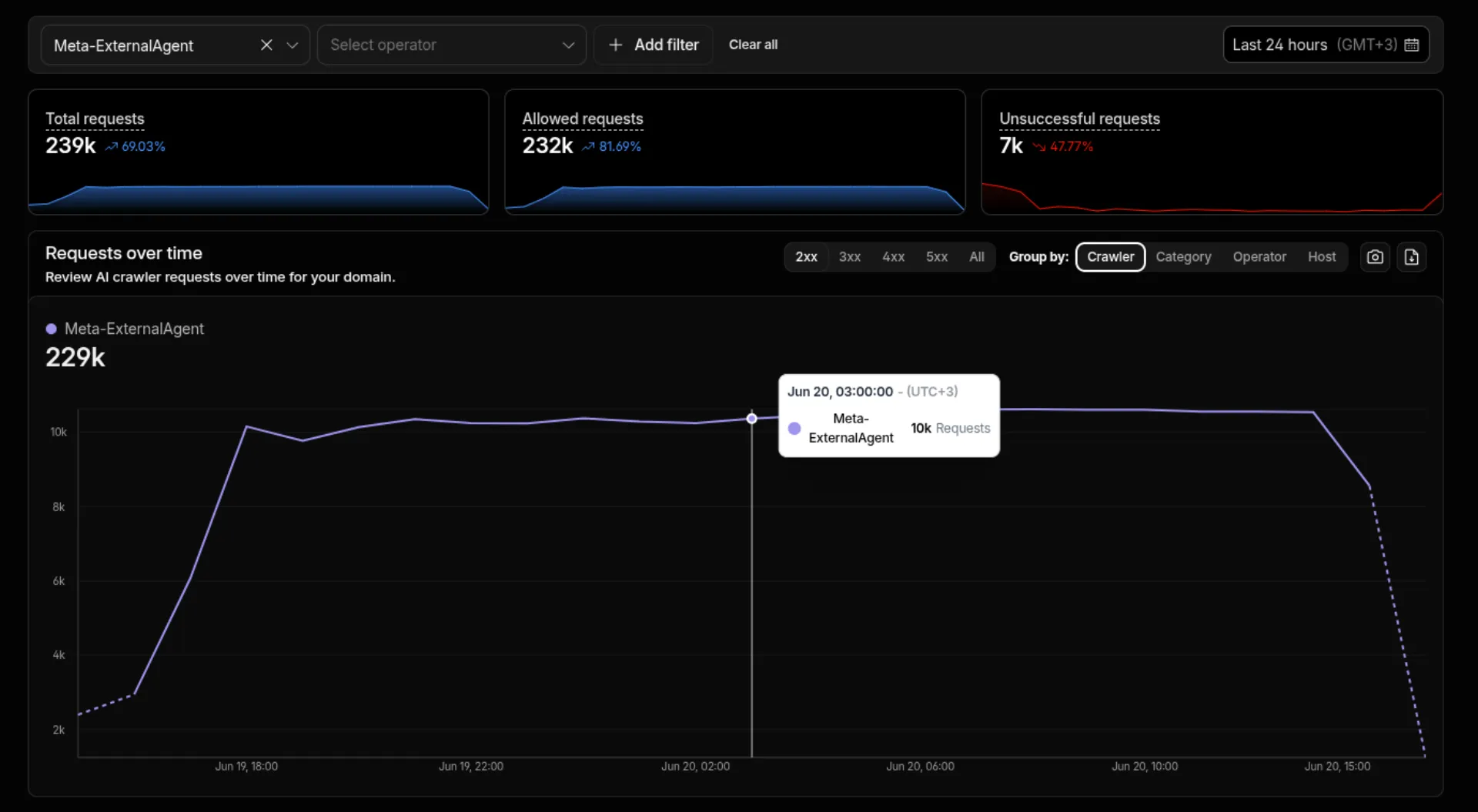Click the export file download icon
Image resolution: width=1478 pixels, height=812 pixels.
tap(1412, 257)
